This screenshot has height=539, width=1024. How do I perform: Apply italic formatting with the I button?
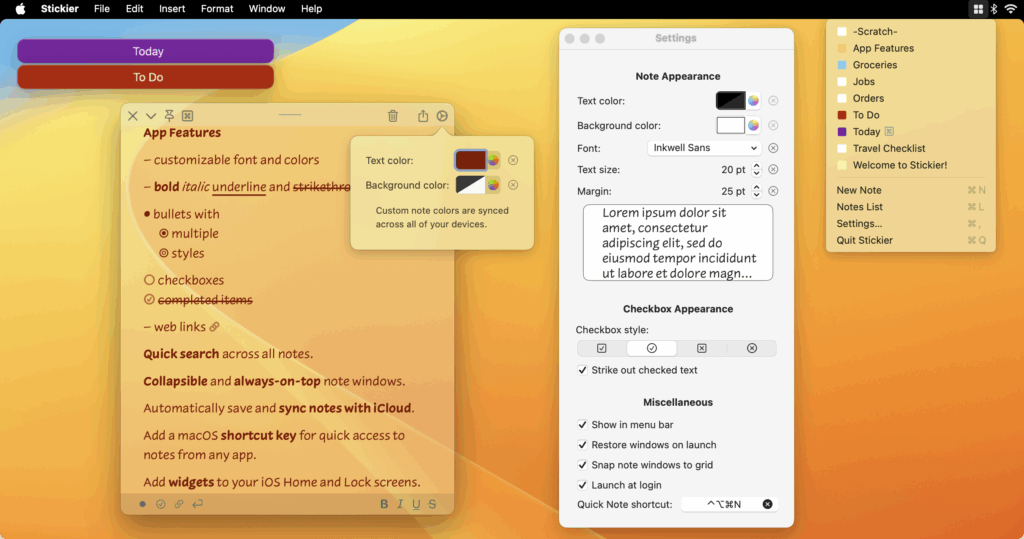point(400,504)
